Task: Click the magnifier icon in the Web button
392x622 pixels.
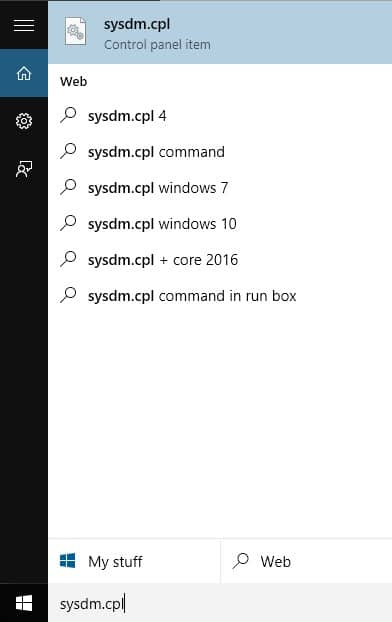Action: [240, 561]
